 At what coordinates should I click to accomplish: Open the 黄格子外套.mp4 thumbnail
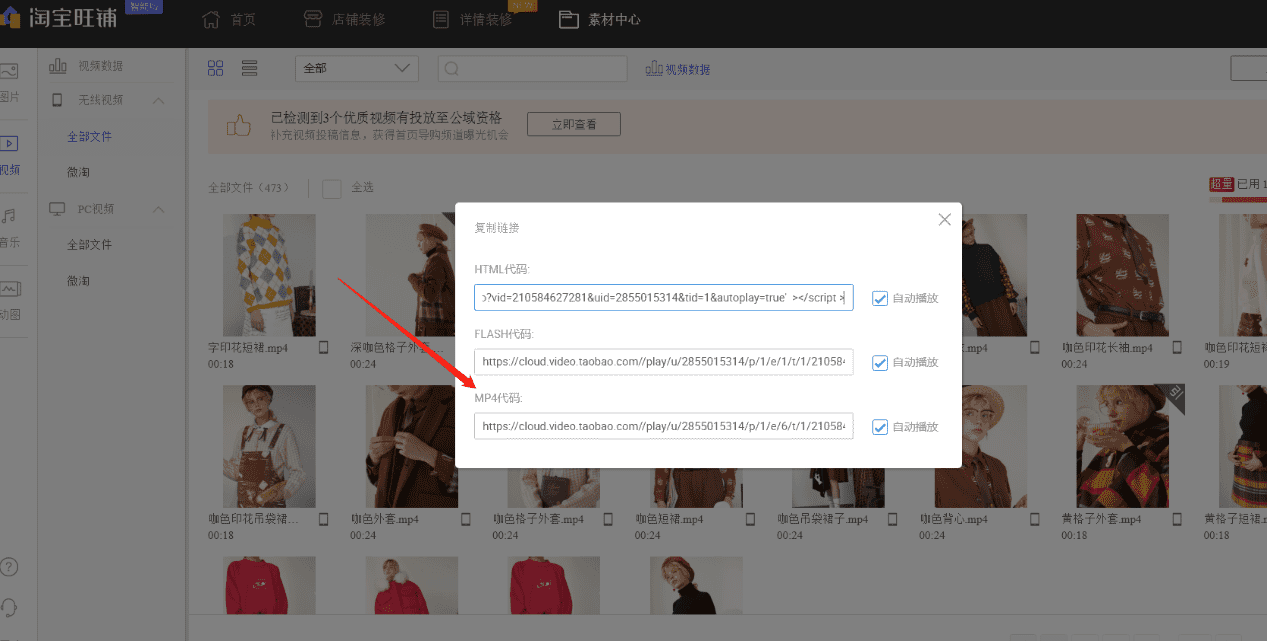1122,446
